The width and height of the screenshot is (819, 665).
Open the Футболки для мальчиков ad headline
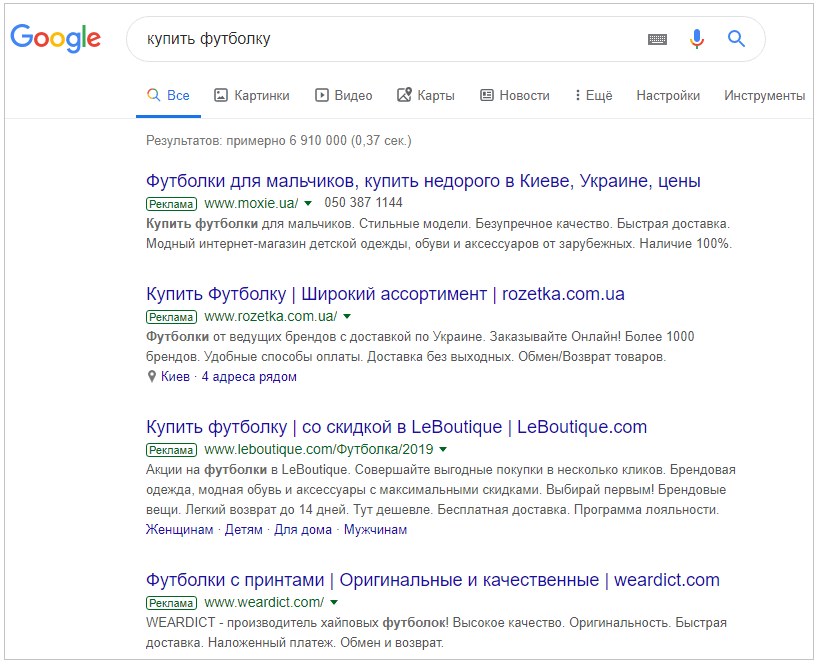point(423,181)
